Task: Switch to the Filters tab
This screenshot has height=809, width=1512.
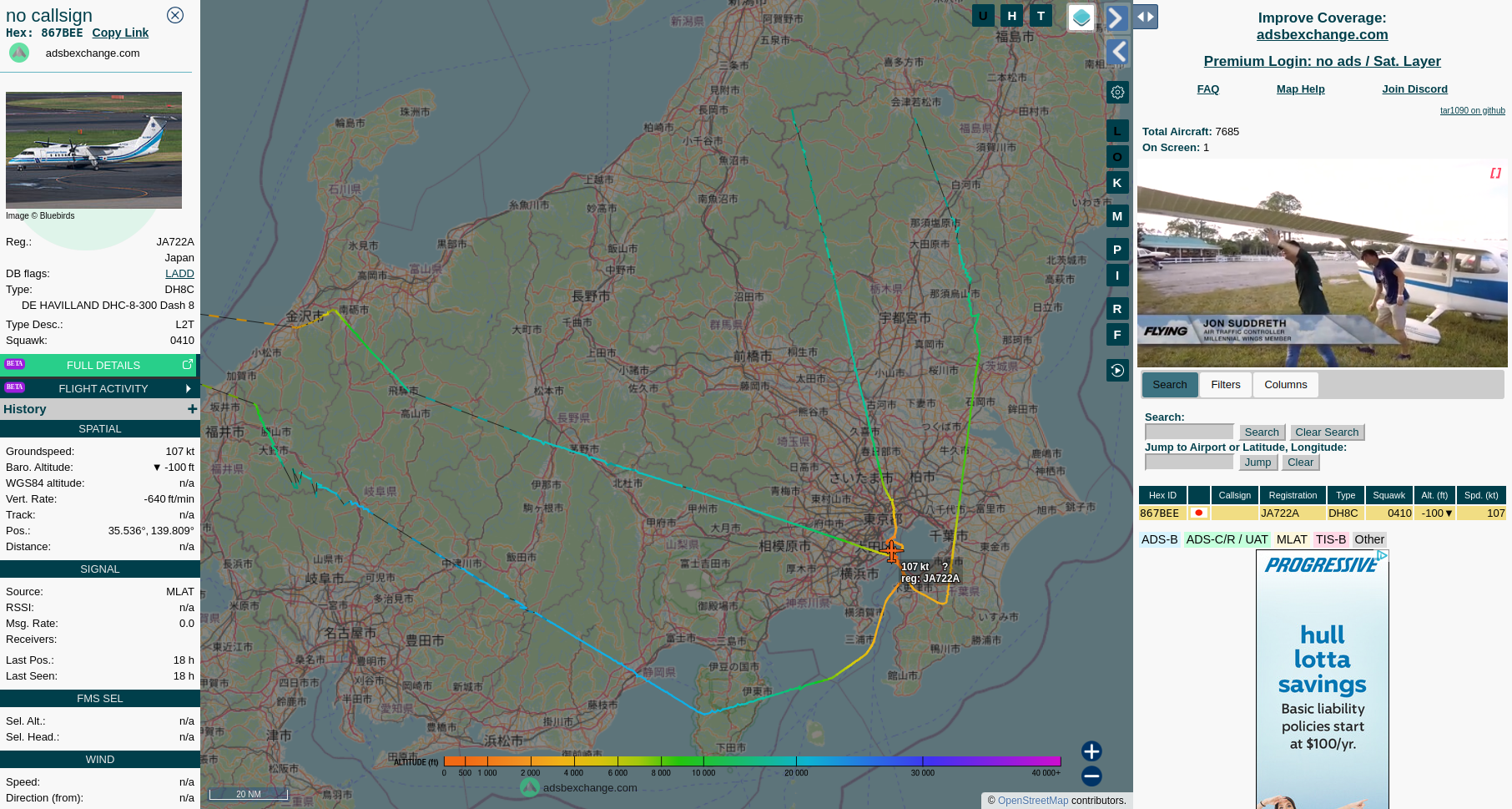Action: click(1225, 385)
